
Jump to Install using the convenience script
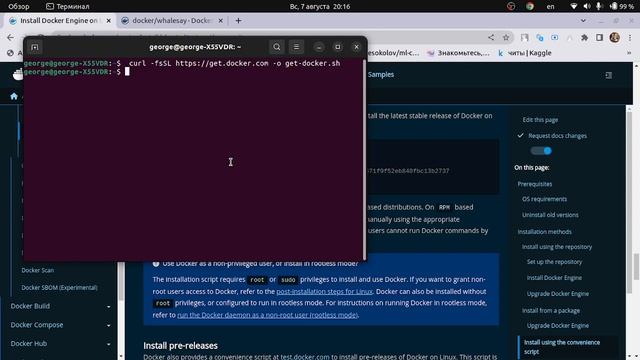(x=562, y=347)
